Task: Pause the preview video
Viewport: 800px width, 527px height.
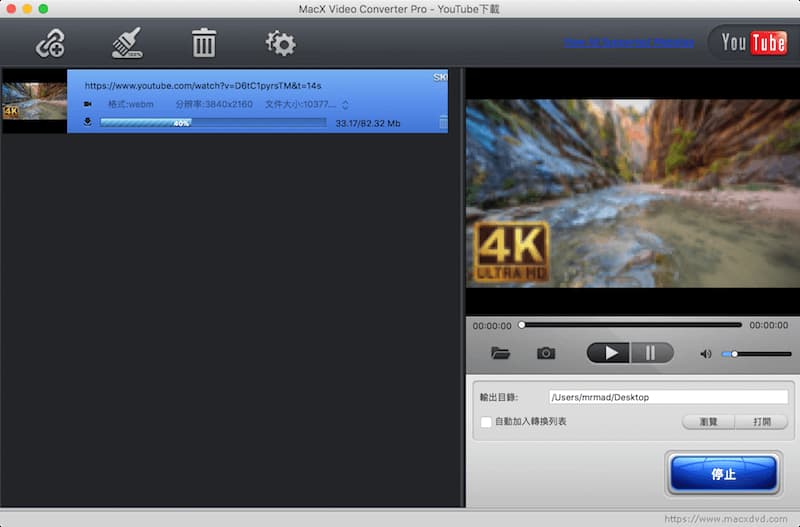Action: tap(652, 353)
